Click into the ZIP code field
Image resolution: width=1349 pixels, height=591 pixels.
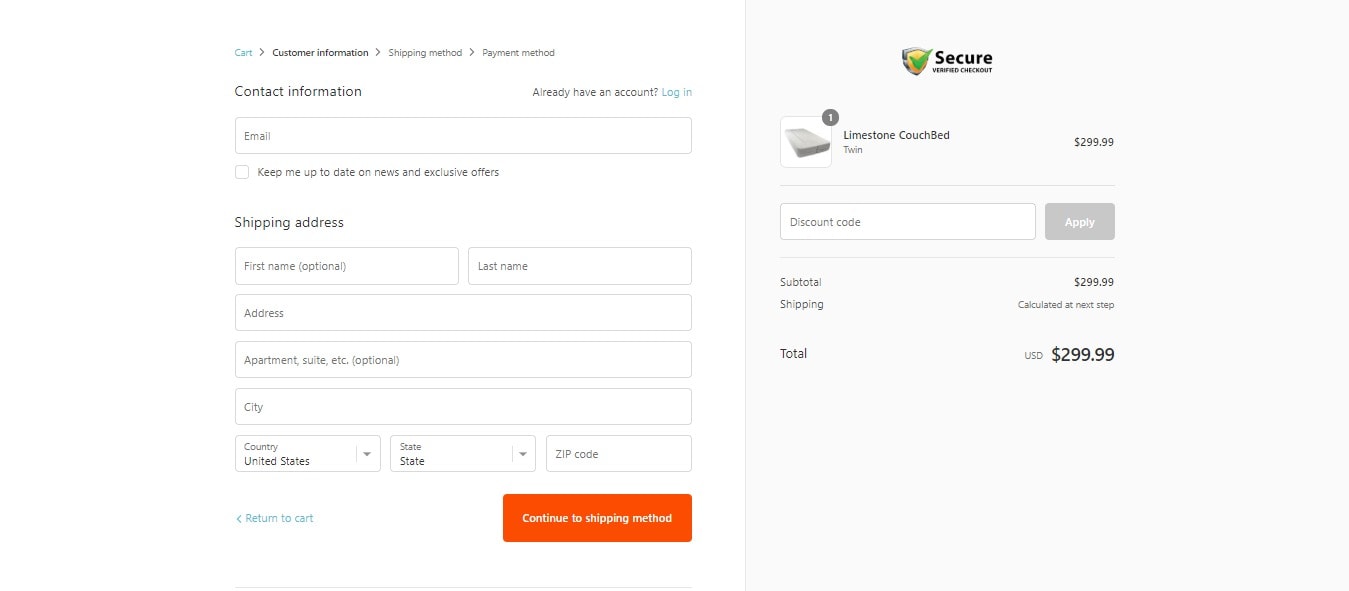click(x=619, y=454)
